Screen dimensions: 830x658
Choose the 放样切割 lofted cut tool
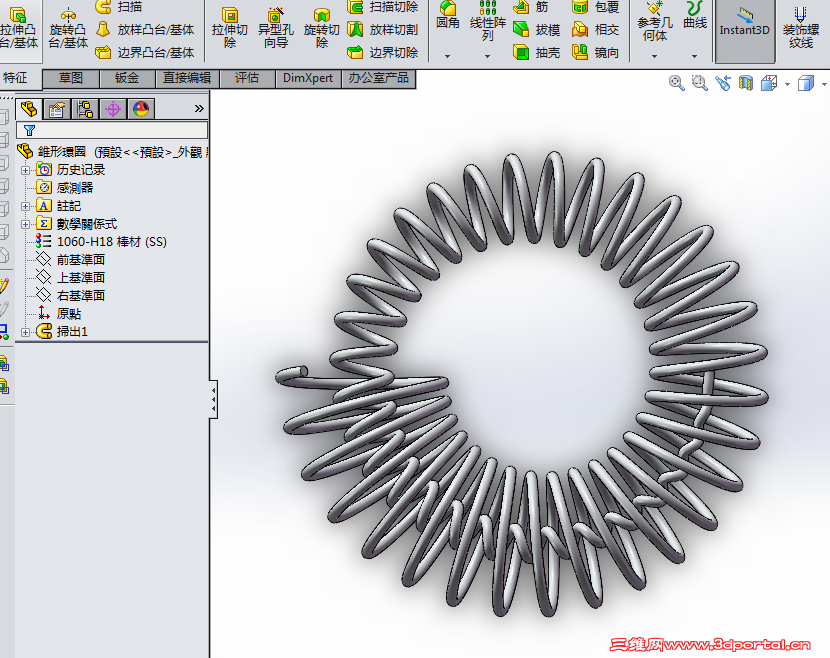point(383,30)
